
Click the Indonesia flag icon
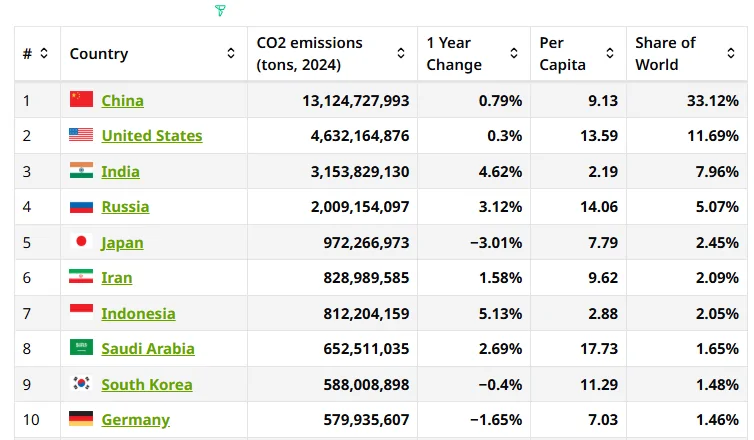(x=81, y=312)
